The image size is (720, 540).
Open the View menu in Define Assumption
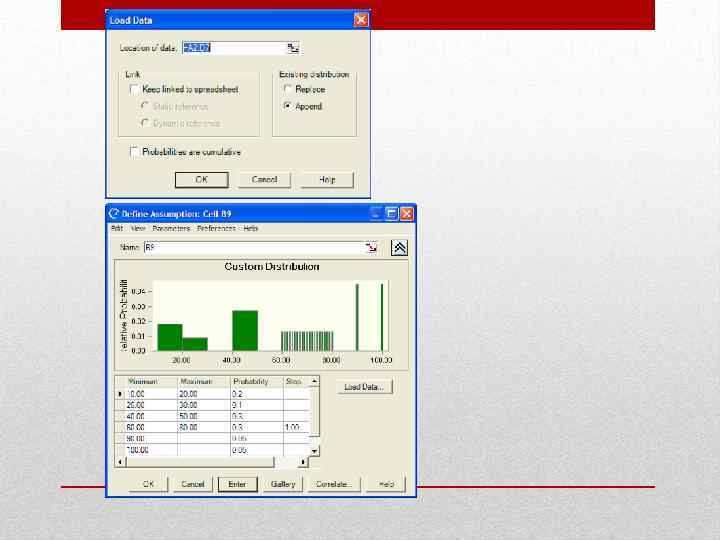138,228
